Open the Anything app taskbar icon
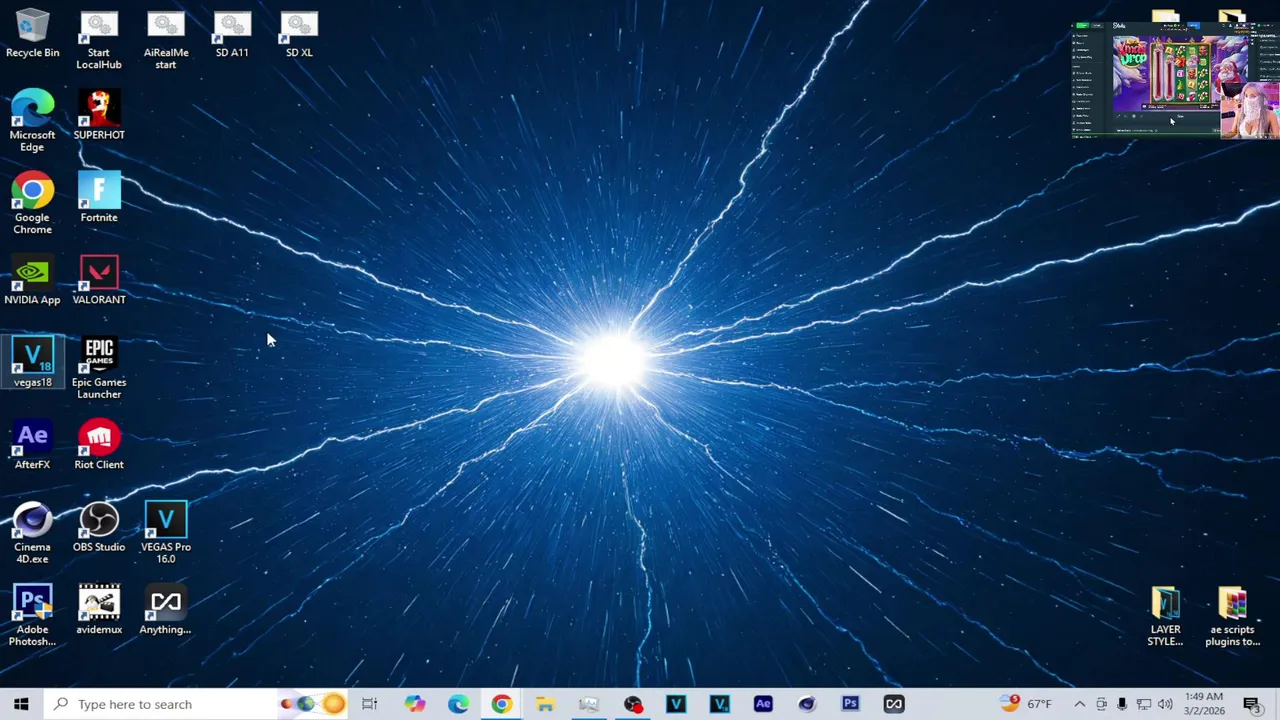Image resolution: width=1280 pixels, height=720 pixels. click(894, 704)
